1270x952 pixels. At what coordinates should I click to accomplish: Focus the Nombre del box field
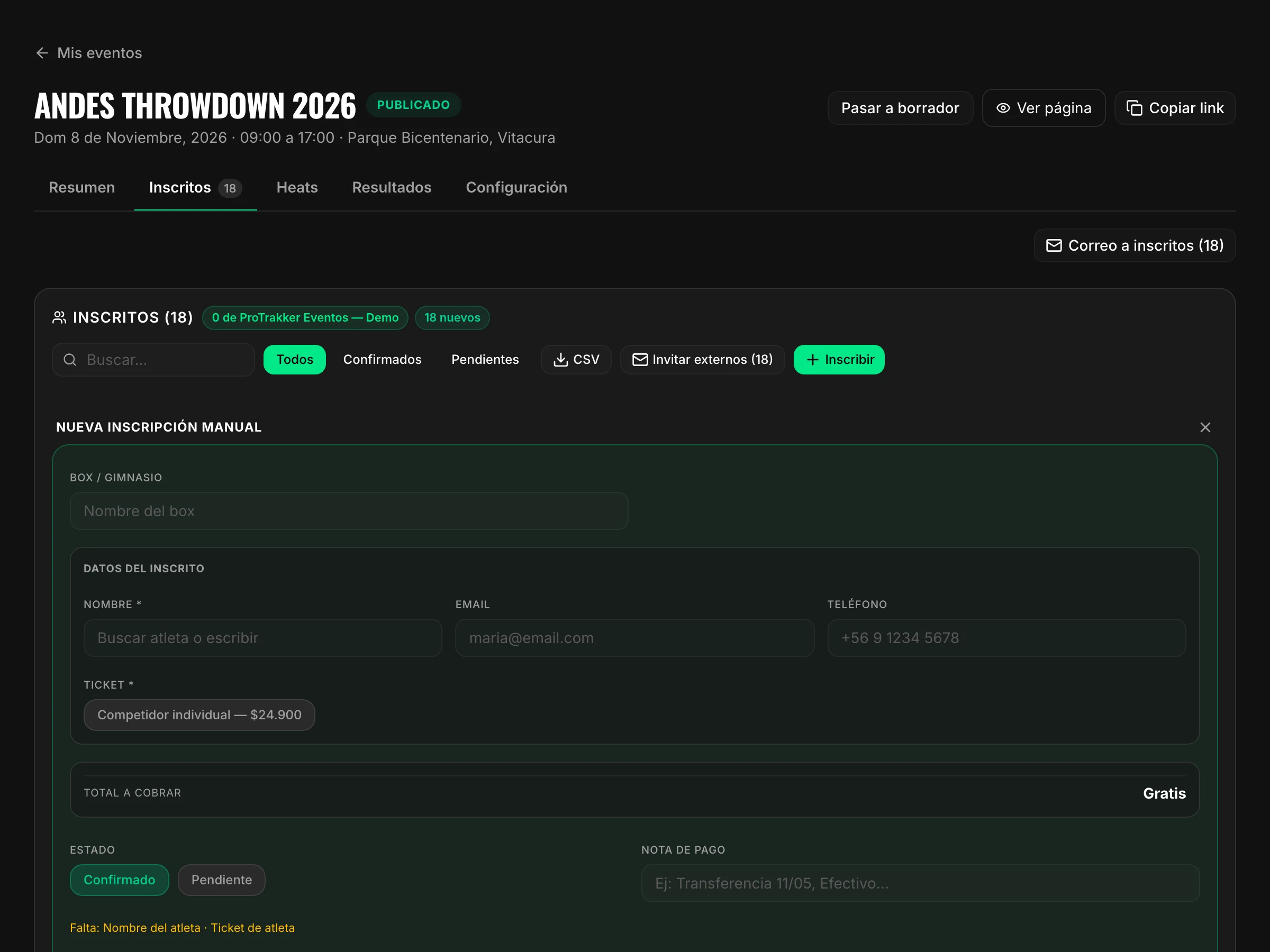(349, 511)
